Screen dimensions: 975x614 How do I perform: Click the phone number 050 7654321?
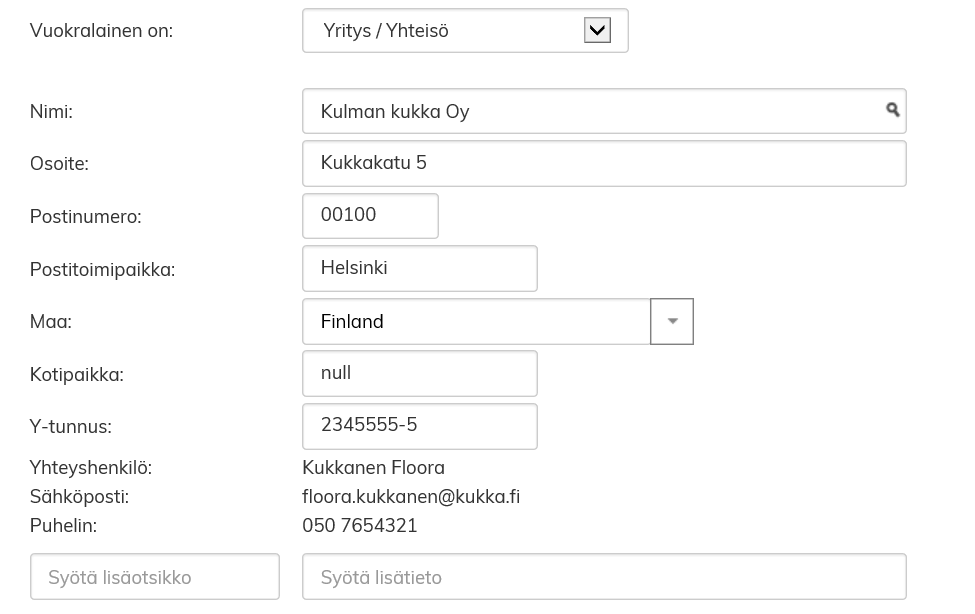(360, 526)
